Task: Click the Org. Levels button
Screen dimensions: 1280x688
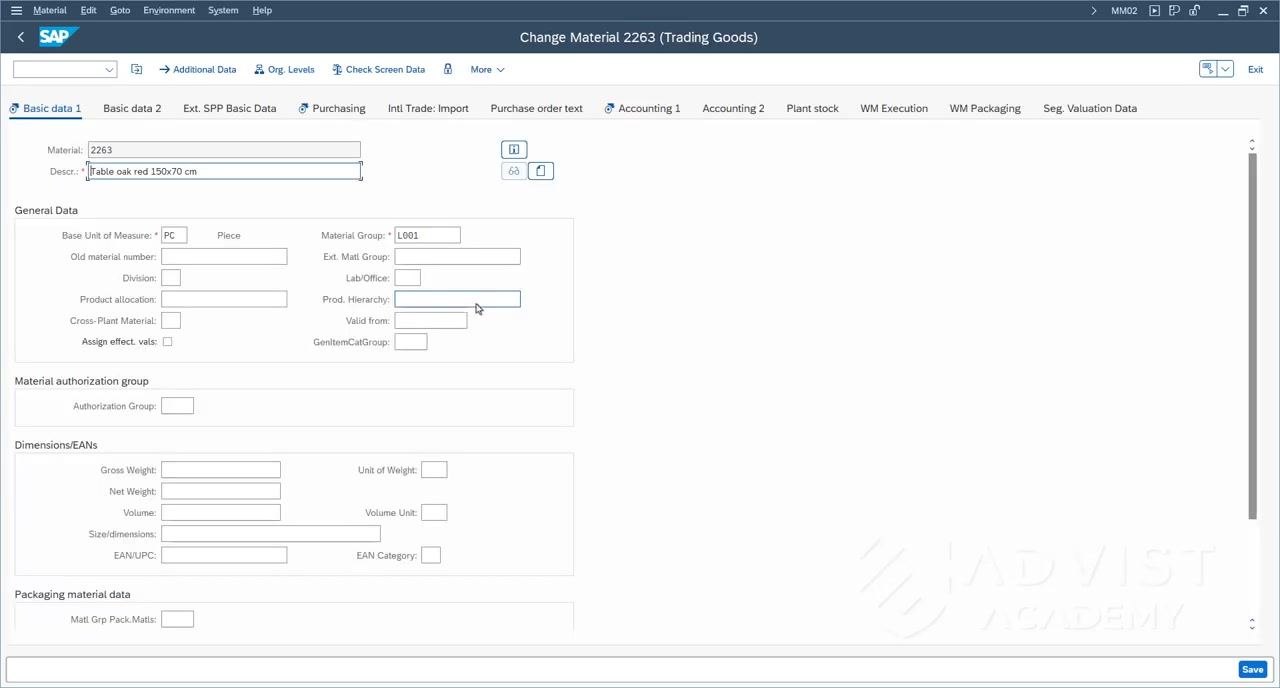Action: pyautogui.click(x=284, y=69)
